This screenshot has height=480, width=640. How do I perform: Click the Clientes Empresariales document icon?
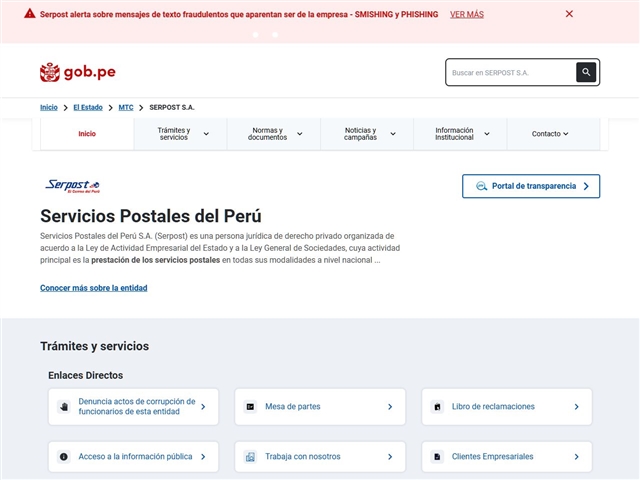click(437, 456)
